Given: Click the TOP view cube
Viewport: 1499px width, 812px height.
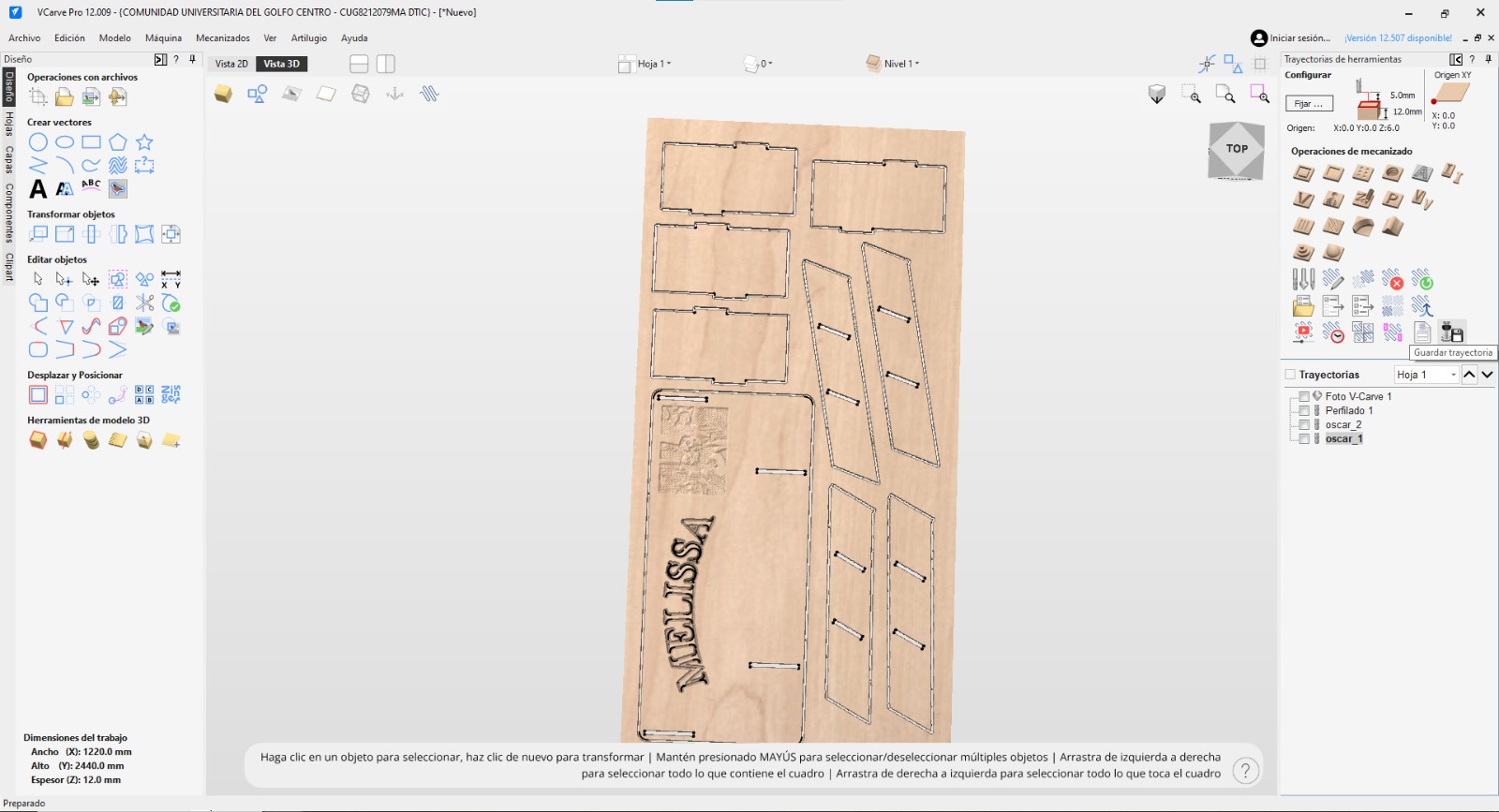Looking at the screenshot, I should coord(1237,149).
